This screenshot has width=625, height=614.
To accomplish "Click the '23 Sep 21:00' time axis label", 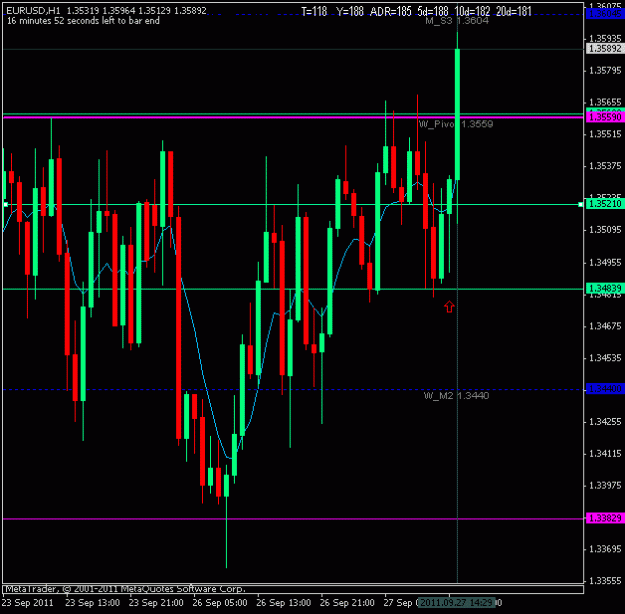I will [156, 602].
